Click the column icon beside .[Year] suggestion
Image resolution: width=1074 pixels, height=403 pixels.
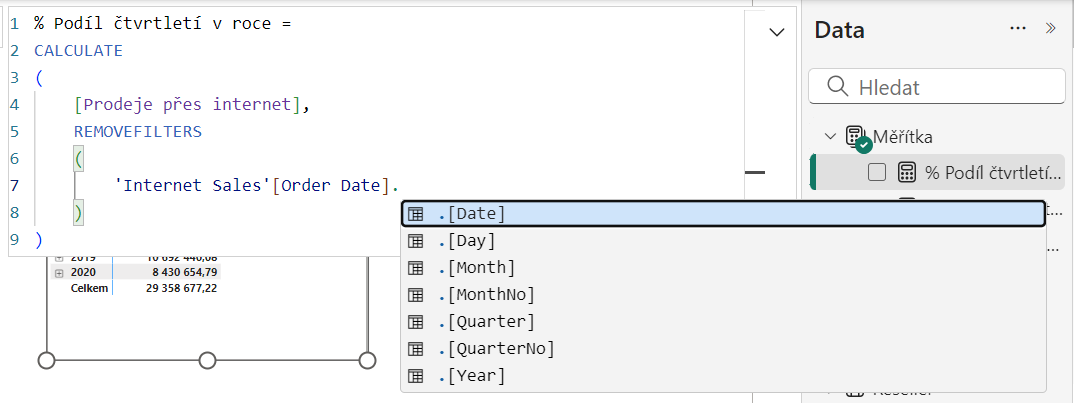tap(416, 376)
